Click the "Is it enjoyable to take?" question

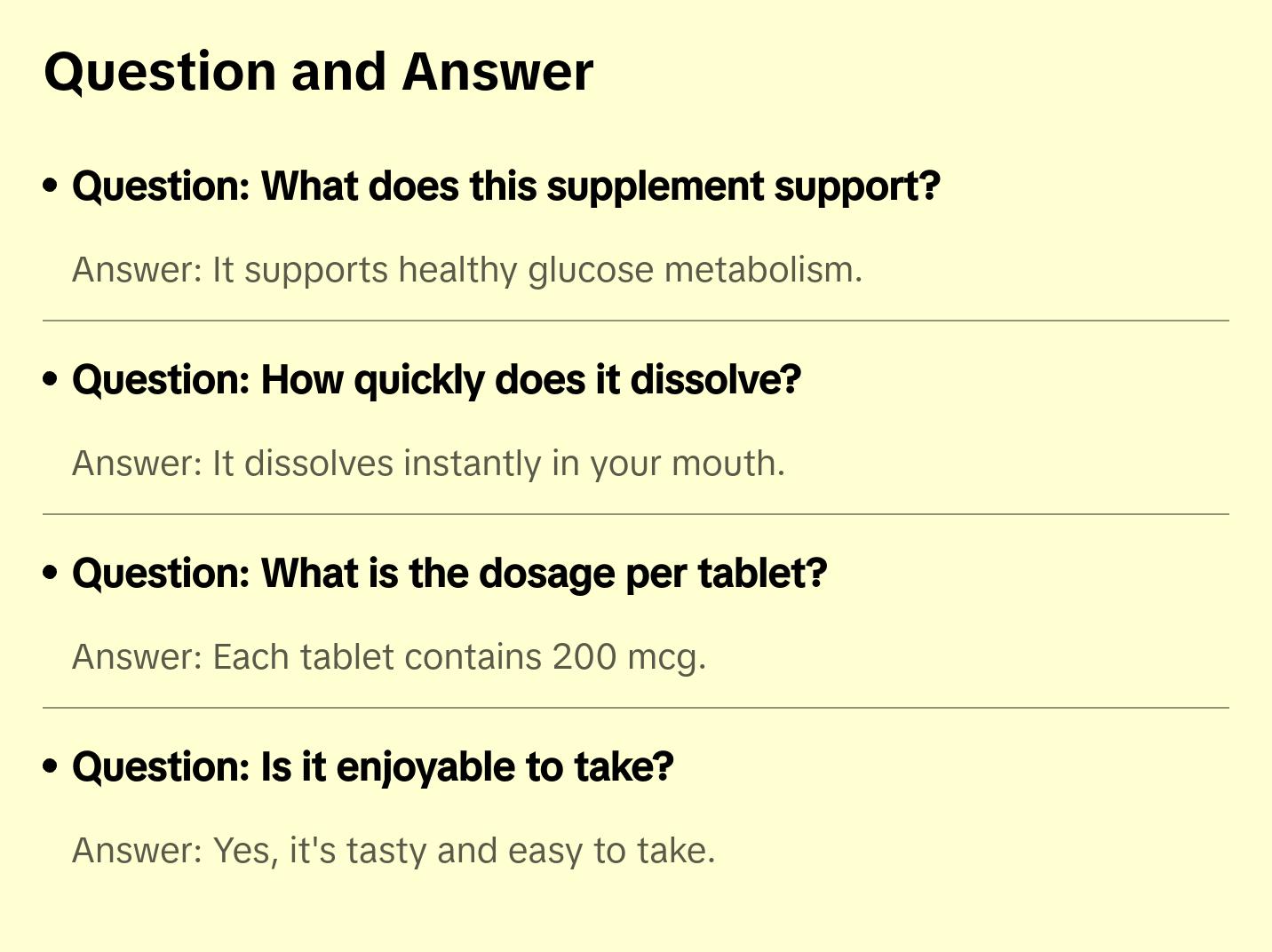coord(372,767)
